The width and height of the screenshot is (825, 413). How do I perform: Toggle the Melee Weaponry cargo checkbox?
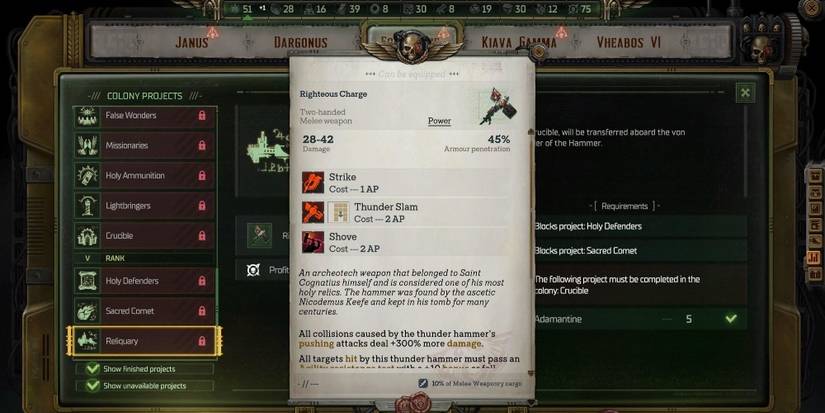click(423, 384)
